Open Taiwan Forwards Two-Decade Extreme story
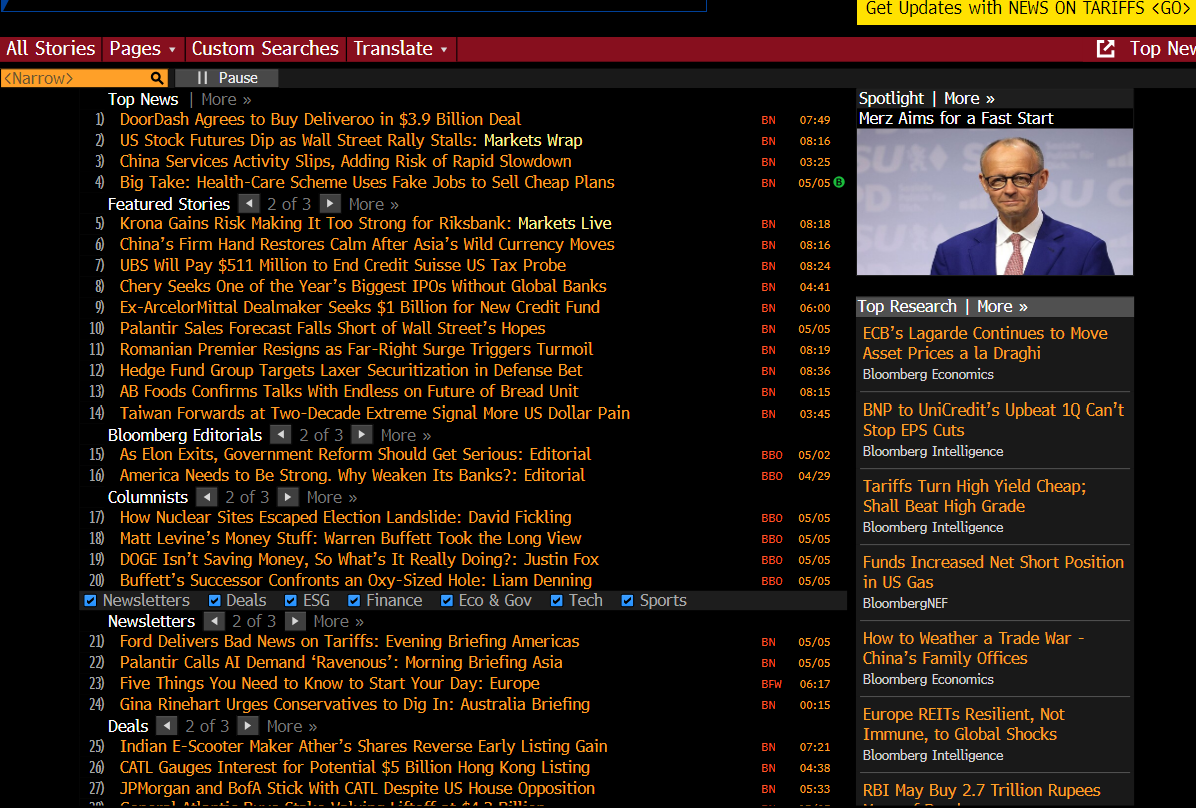Image resolution: width=1196 pixels, height=808 pixels. [375, 413]
